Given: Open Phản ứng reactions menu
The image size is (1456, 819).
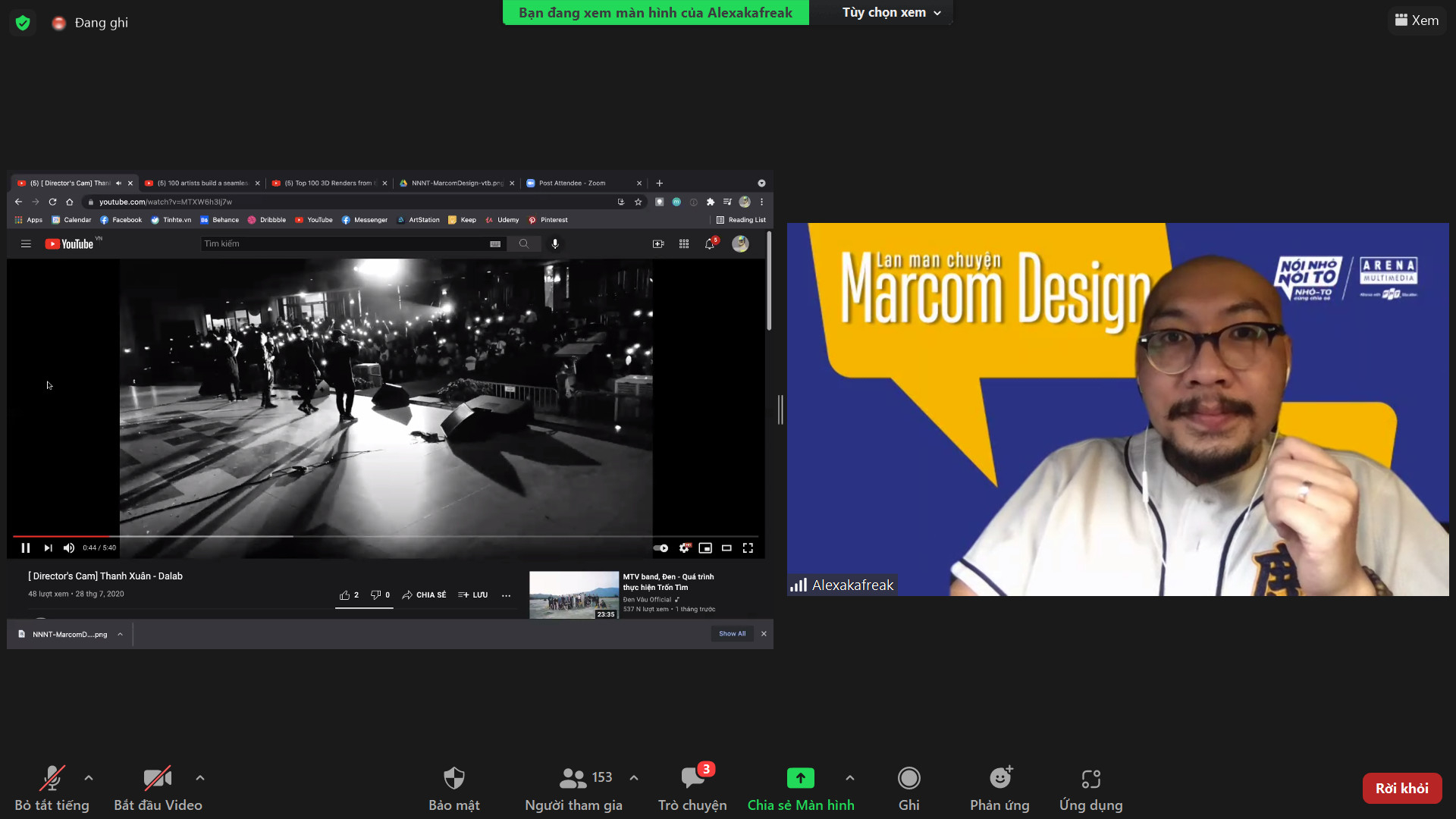Looking at the screenshot, I should coord(999,789).
